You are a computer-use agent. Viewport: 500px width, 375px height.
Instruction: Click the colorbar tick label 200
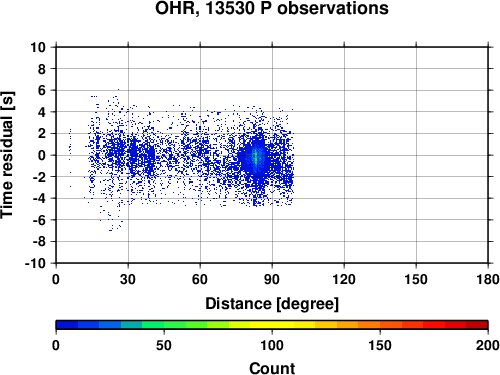[x=487, y=345]
